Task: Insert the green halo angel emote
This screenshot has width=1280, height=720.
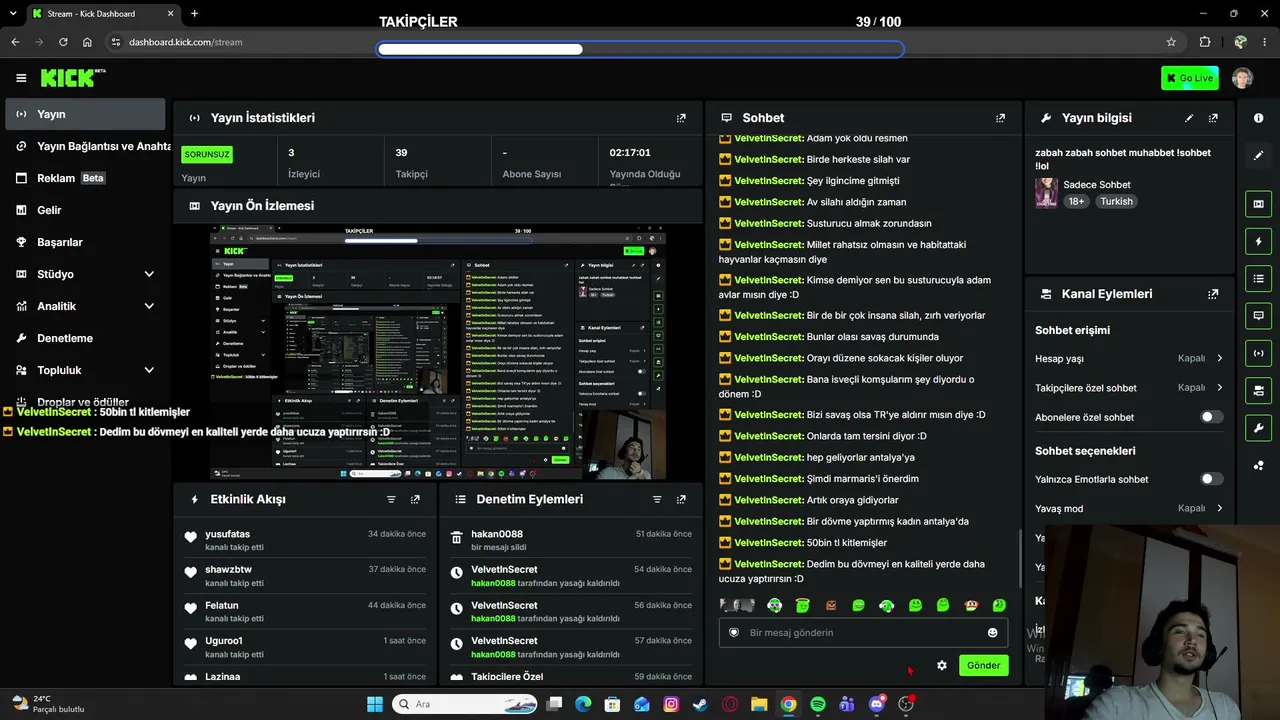Action: (x=801, y=605)
